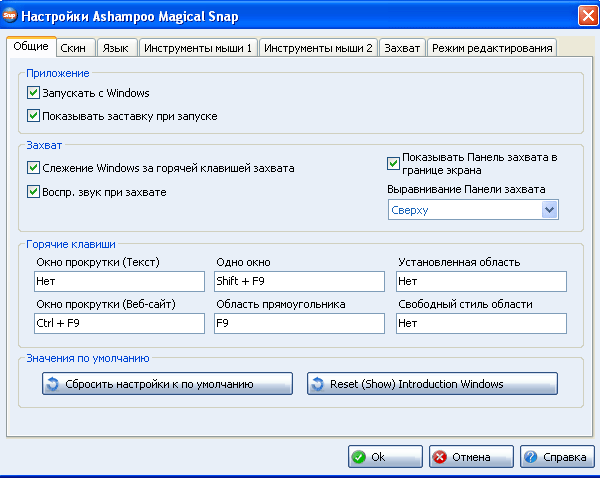Switch to the Захват tab

(402, 48)
